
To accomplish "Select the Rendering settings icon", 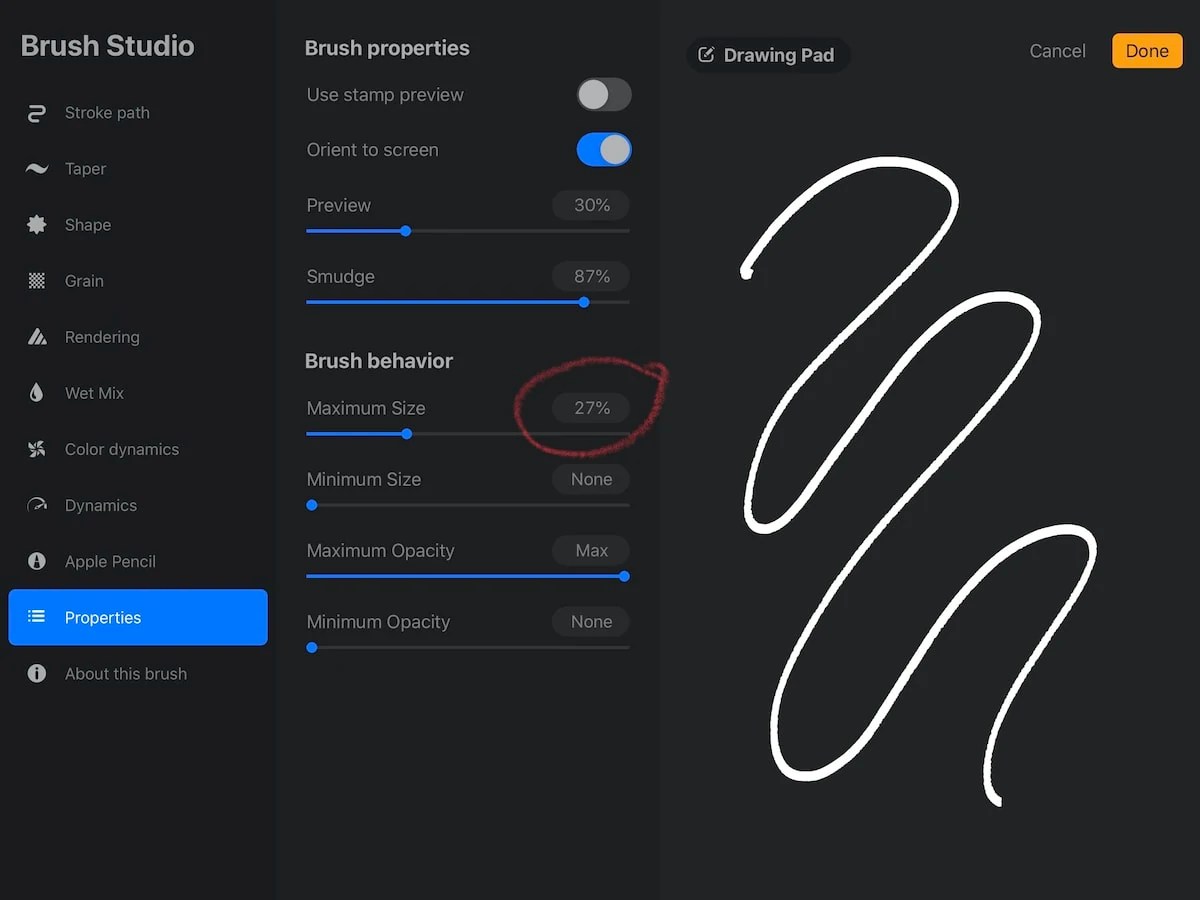I will [36, 337].
